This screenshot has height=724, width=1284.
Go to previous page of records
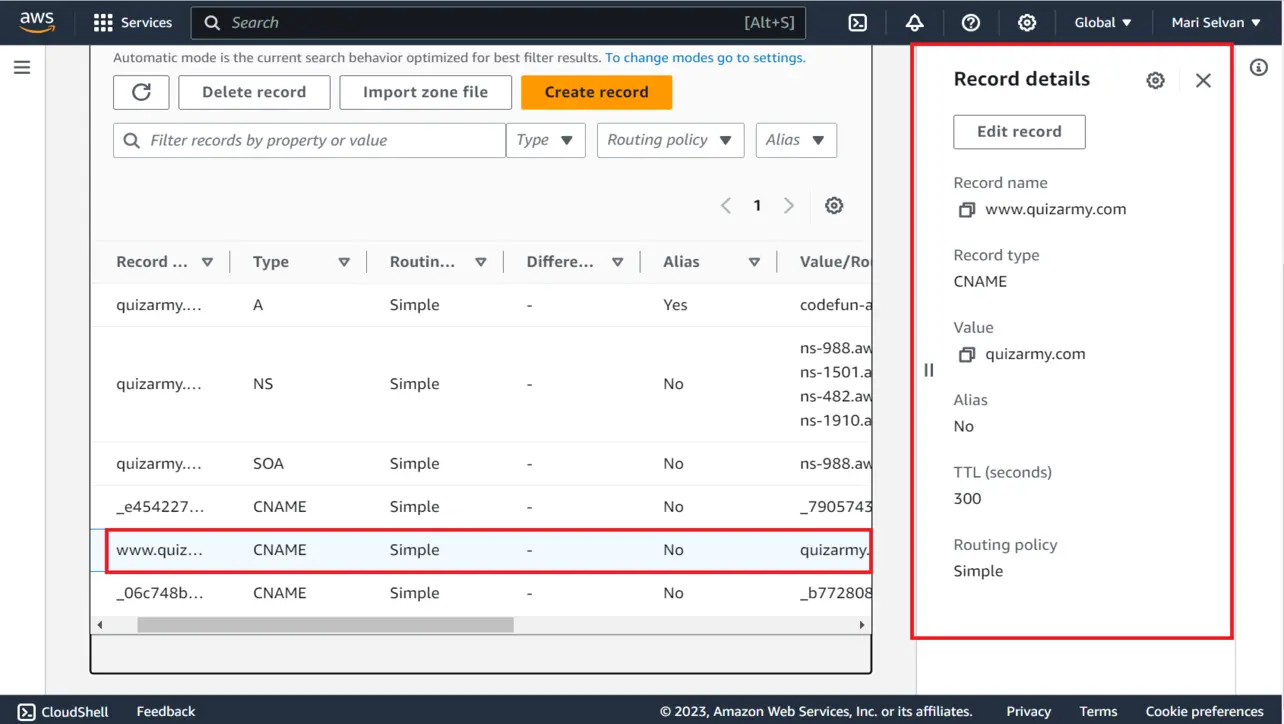pos(726,205)
